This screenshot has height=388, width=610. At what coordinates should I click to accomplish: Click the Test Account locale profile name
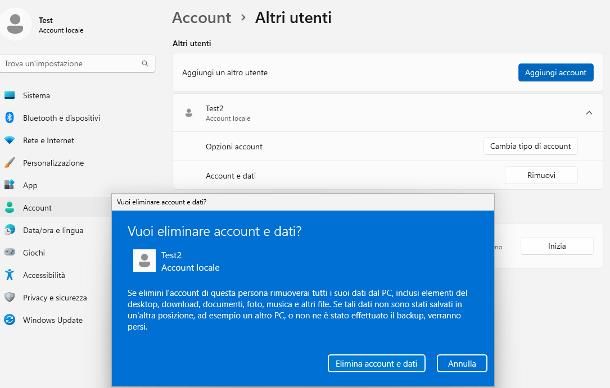point(61,25)
